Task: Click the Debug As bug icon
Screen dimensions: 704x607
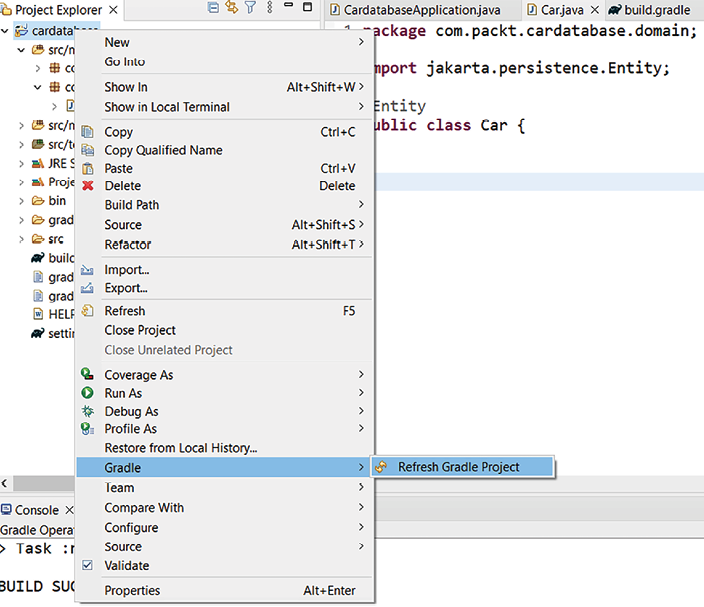Action: pos(87,411)
